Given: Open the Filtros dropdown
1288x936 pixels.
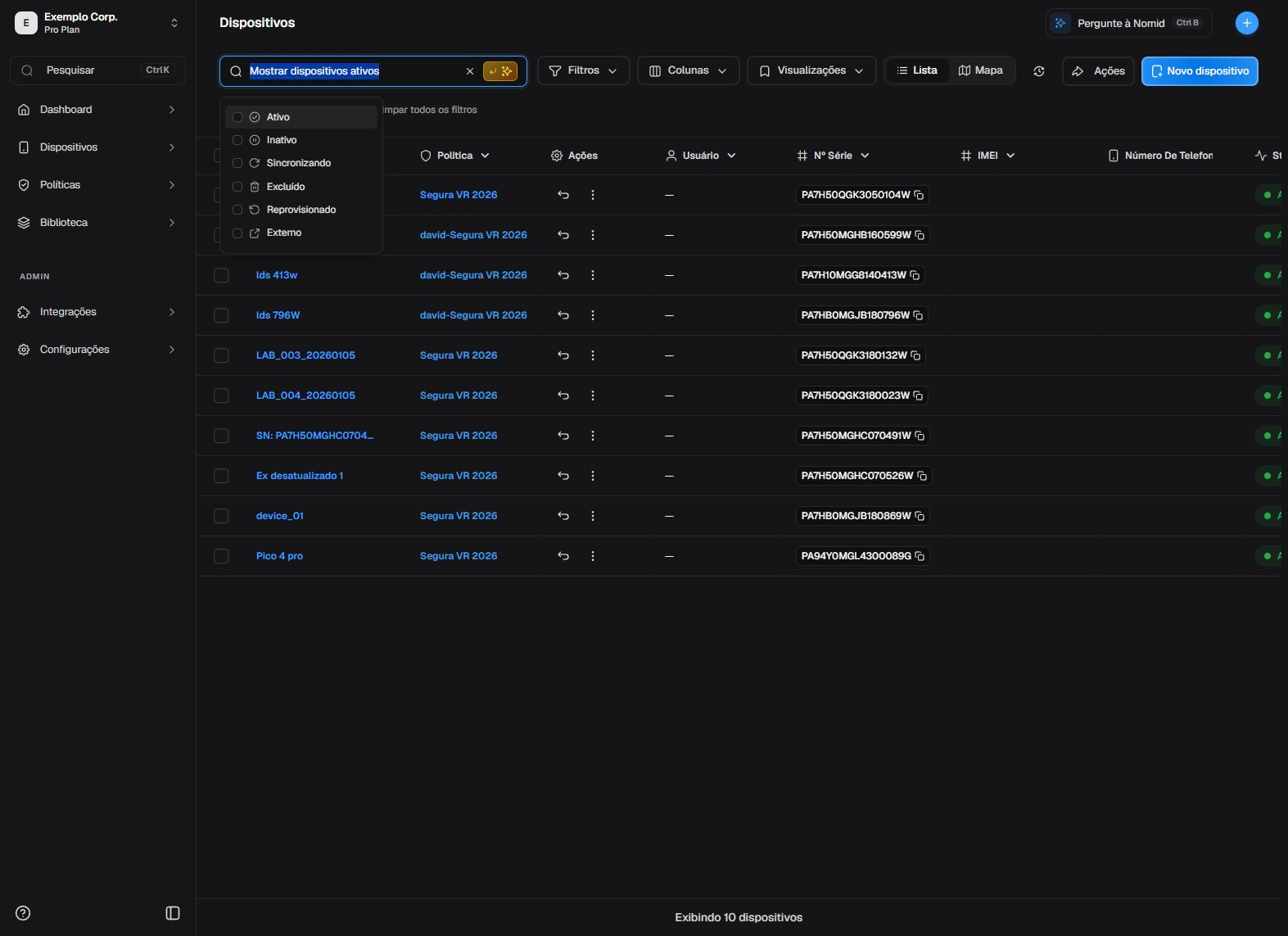Looking at the screenshot, I should click(x=583, y=70).
